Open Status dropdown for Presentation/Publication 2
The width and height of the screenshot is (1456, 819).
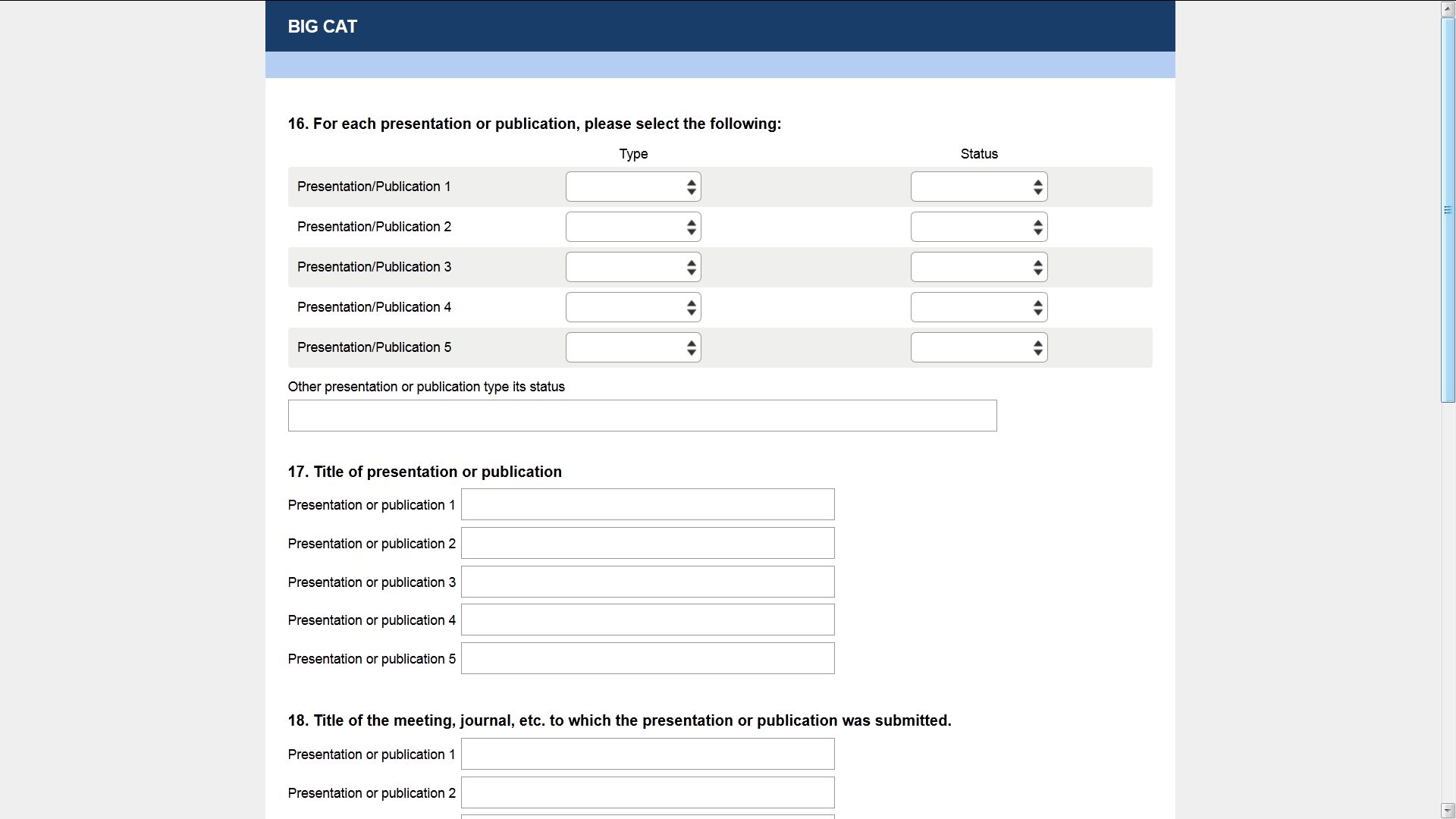(978, 227)
